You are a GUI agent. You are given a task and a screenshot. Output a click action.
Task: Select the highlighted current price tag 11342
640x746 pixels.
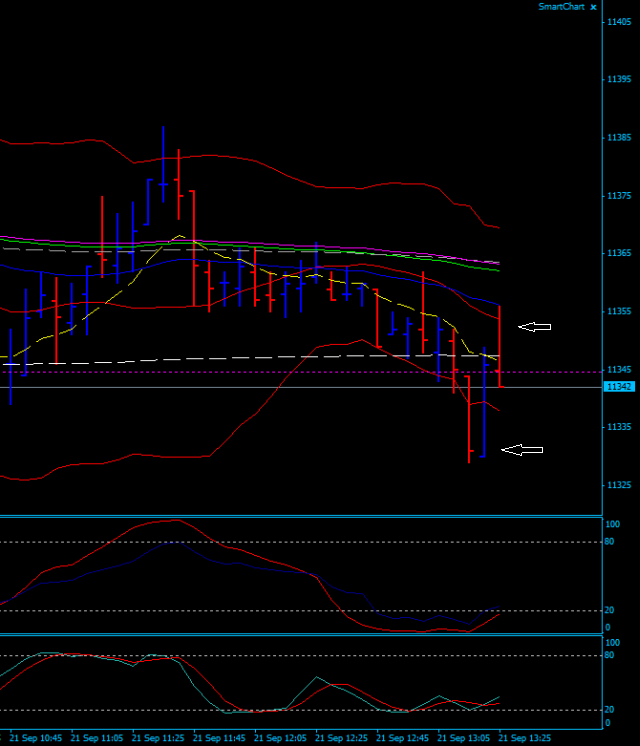619,387
